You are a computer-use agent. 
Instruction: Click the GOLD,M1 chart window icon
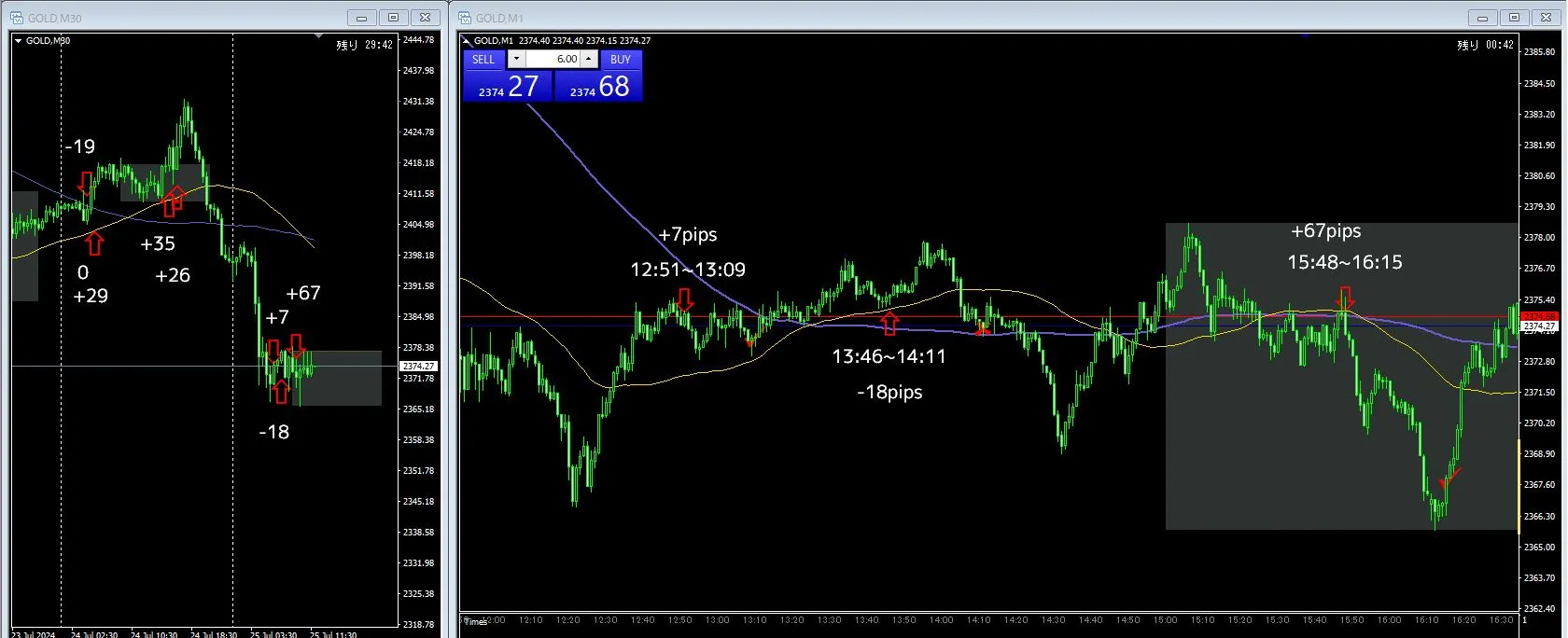coord(465,18)
